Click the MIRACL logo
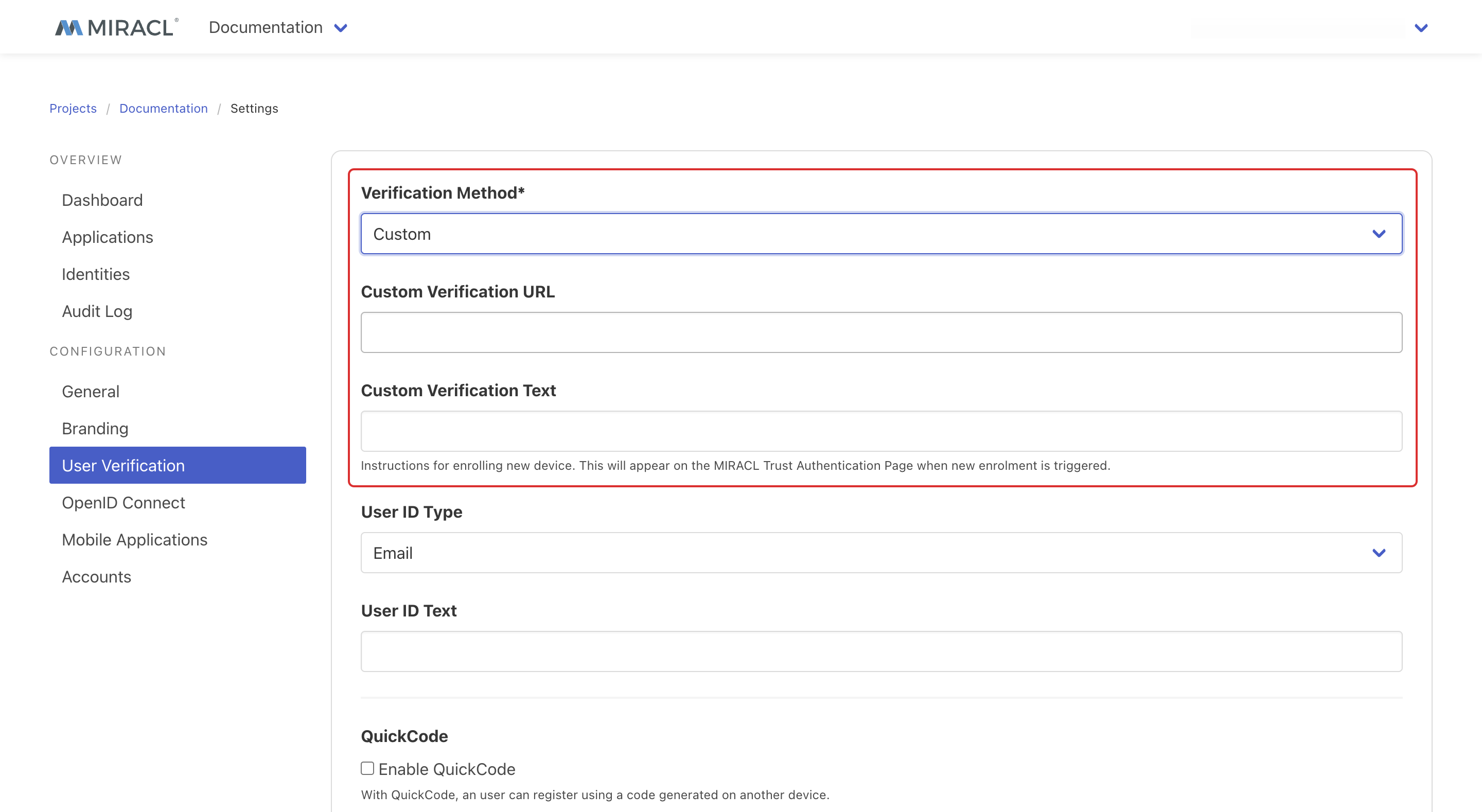 click(117, 27)
